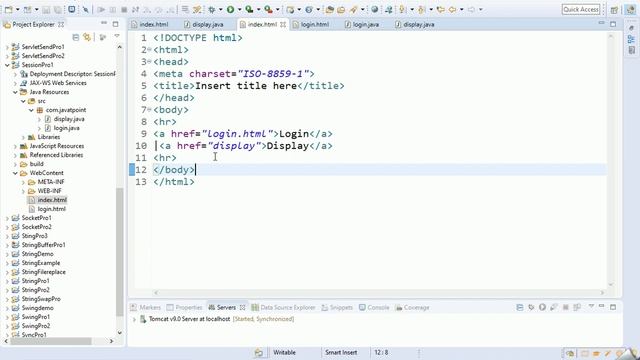
Task: Open the Data Source Explorer tab
Action: click(x=284, y=307)
